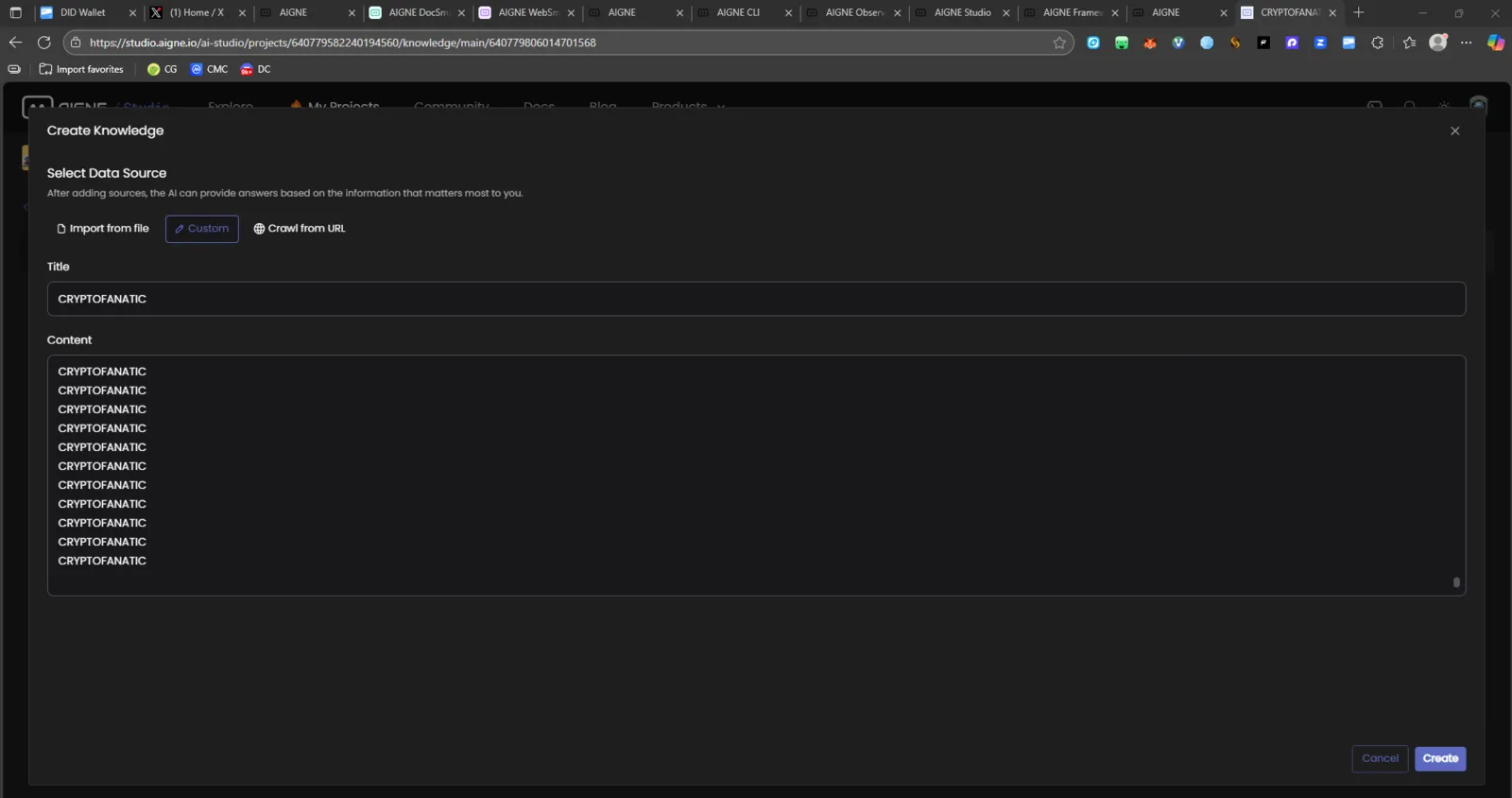
Task: Open the light blue globe extension
Action: 1207,43
